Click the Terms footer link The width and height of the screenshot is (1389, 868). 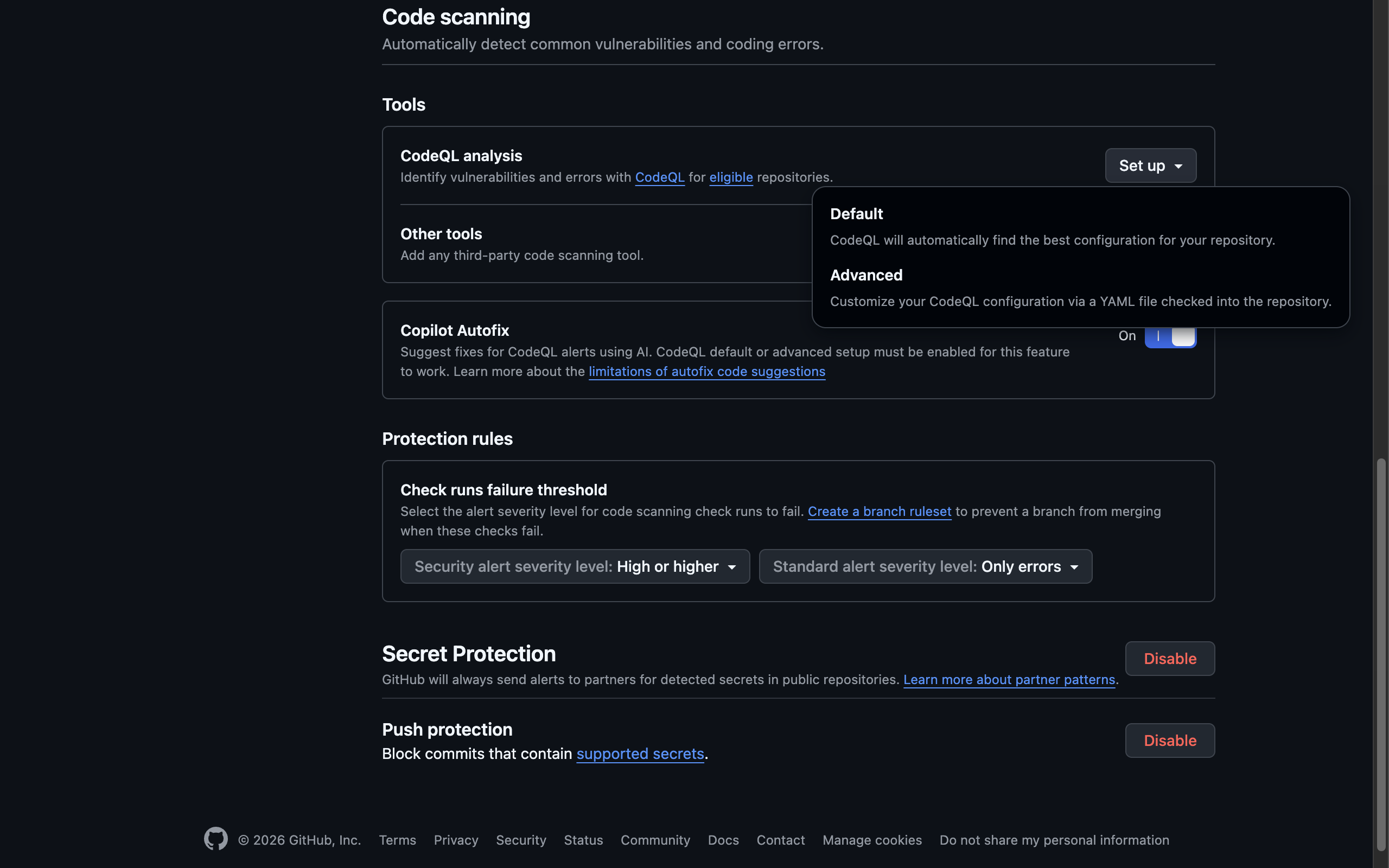coord(397,840)
